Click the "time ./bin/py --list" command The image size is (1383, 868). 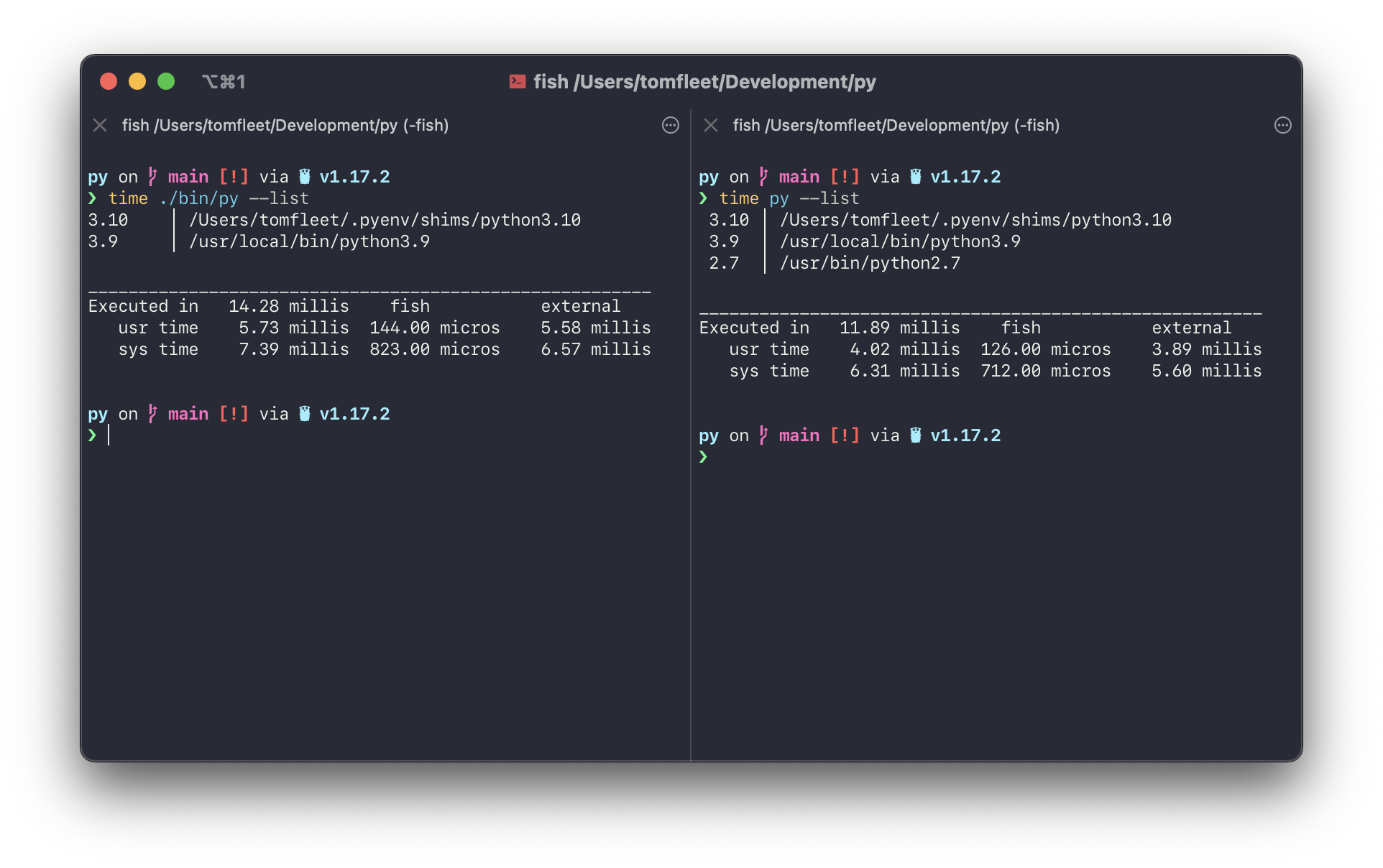(208, 198)
